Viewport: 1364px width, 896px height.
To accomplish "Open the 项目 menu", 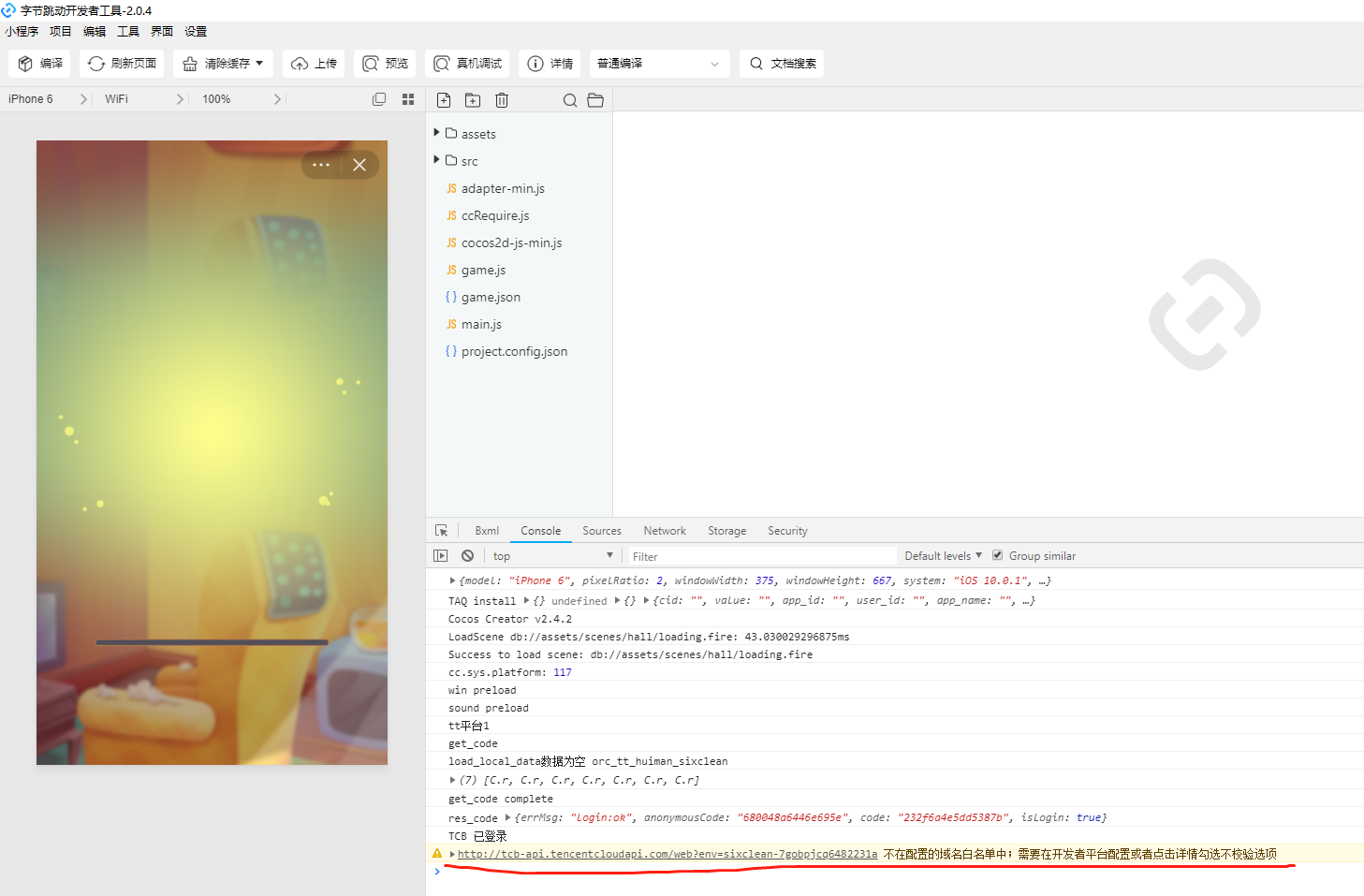I will coord(61,32).
